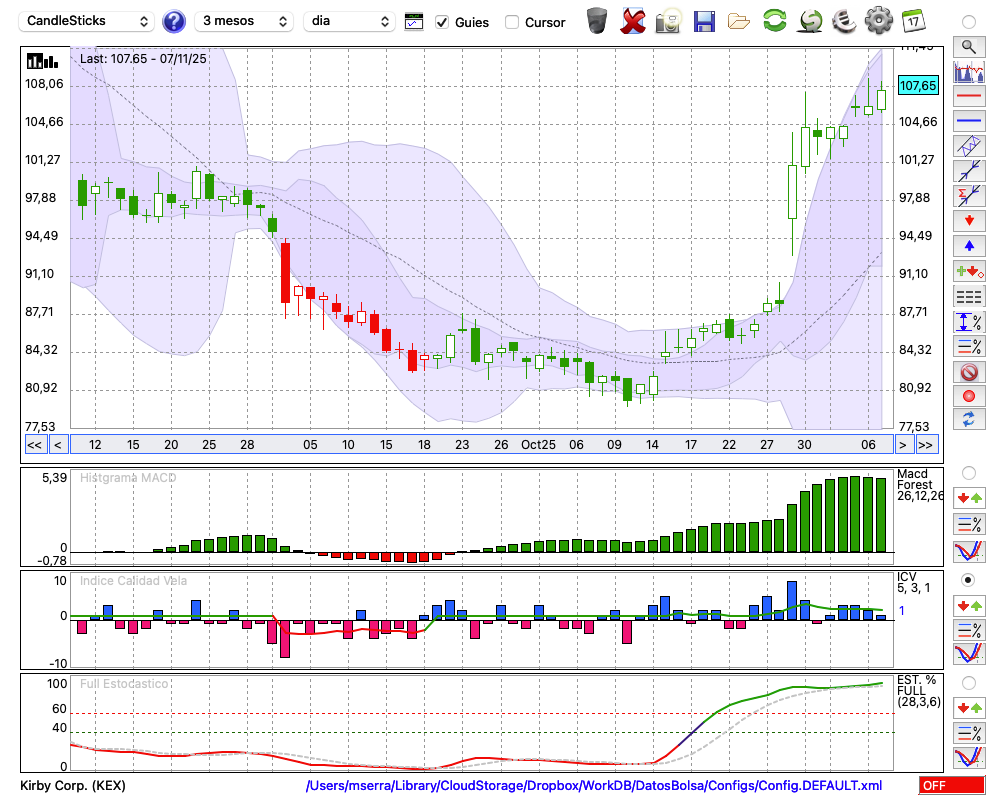Image resolution: width=1000 pixels, height=800 pixels.
Task: Uncheck the Guies checkbox
Action: click(x=442, y=22)
